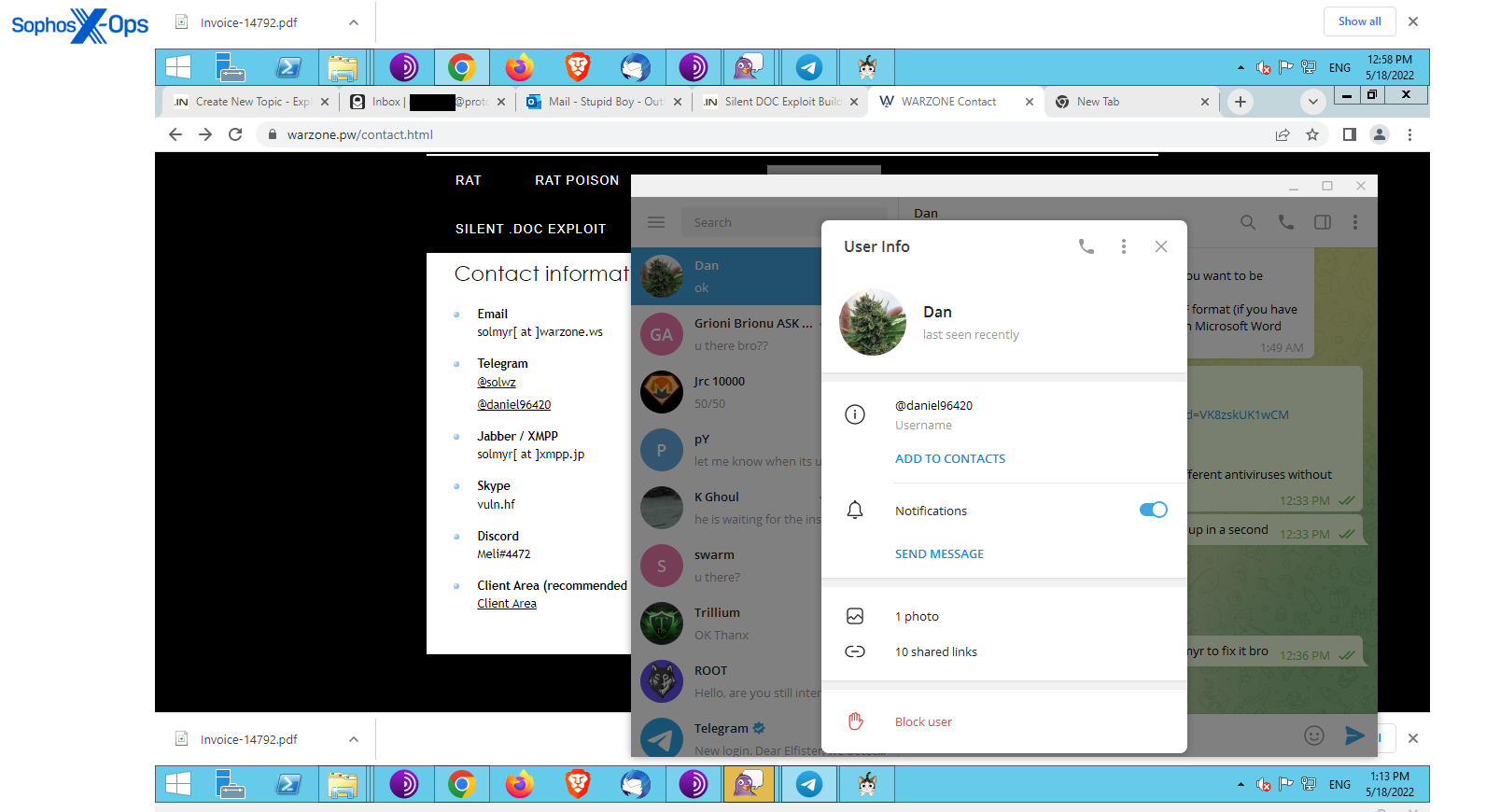Open Telegram from bottom taskbar

tap(809, 784)
